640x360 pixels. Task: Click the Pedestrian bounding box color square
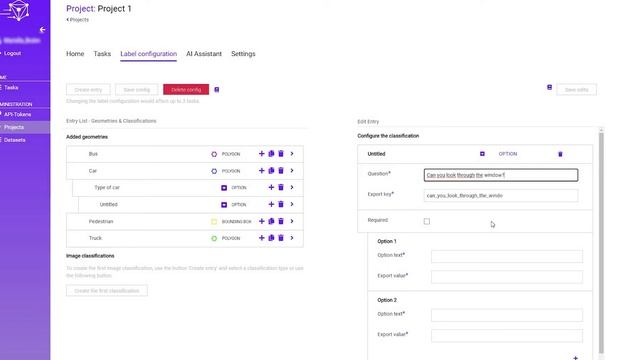point(214,222)
